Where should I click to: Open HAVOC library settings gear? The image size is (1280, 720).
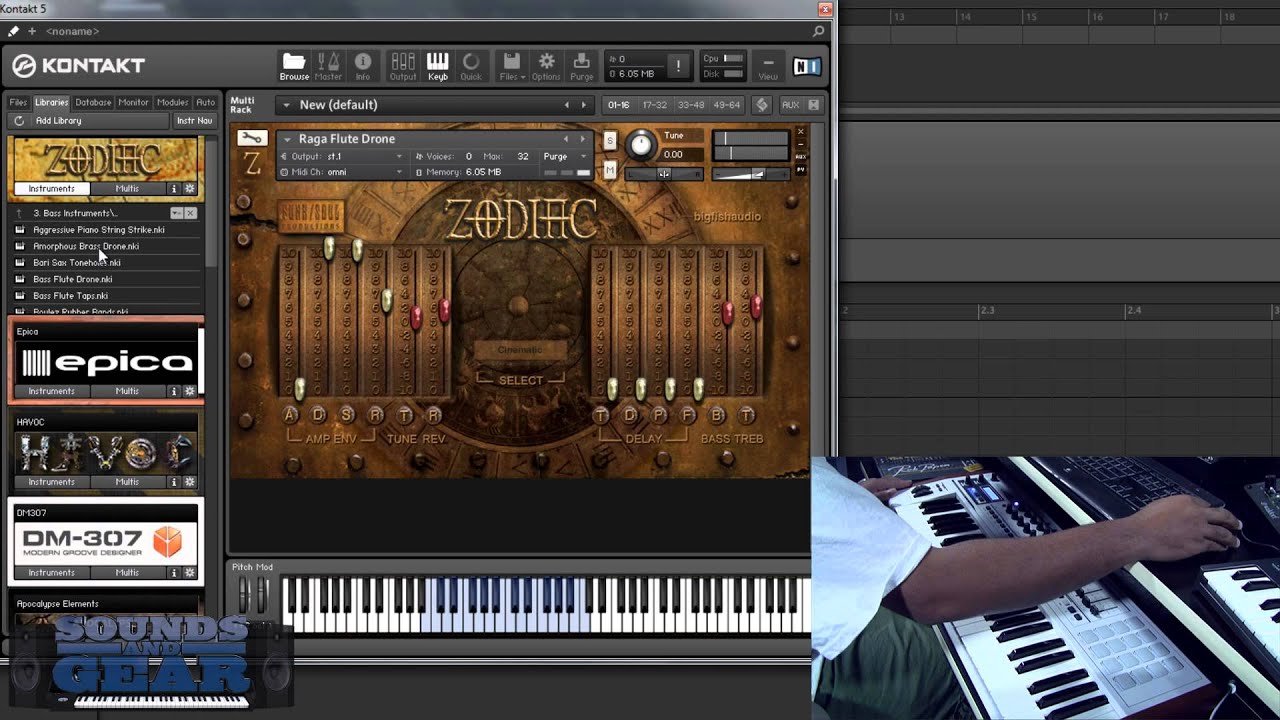(190, 482)
